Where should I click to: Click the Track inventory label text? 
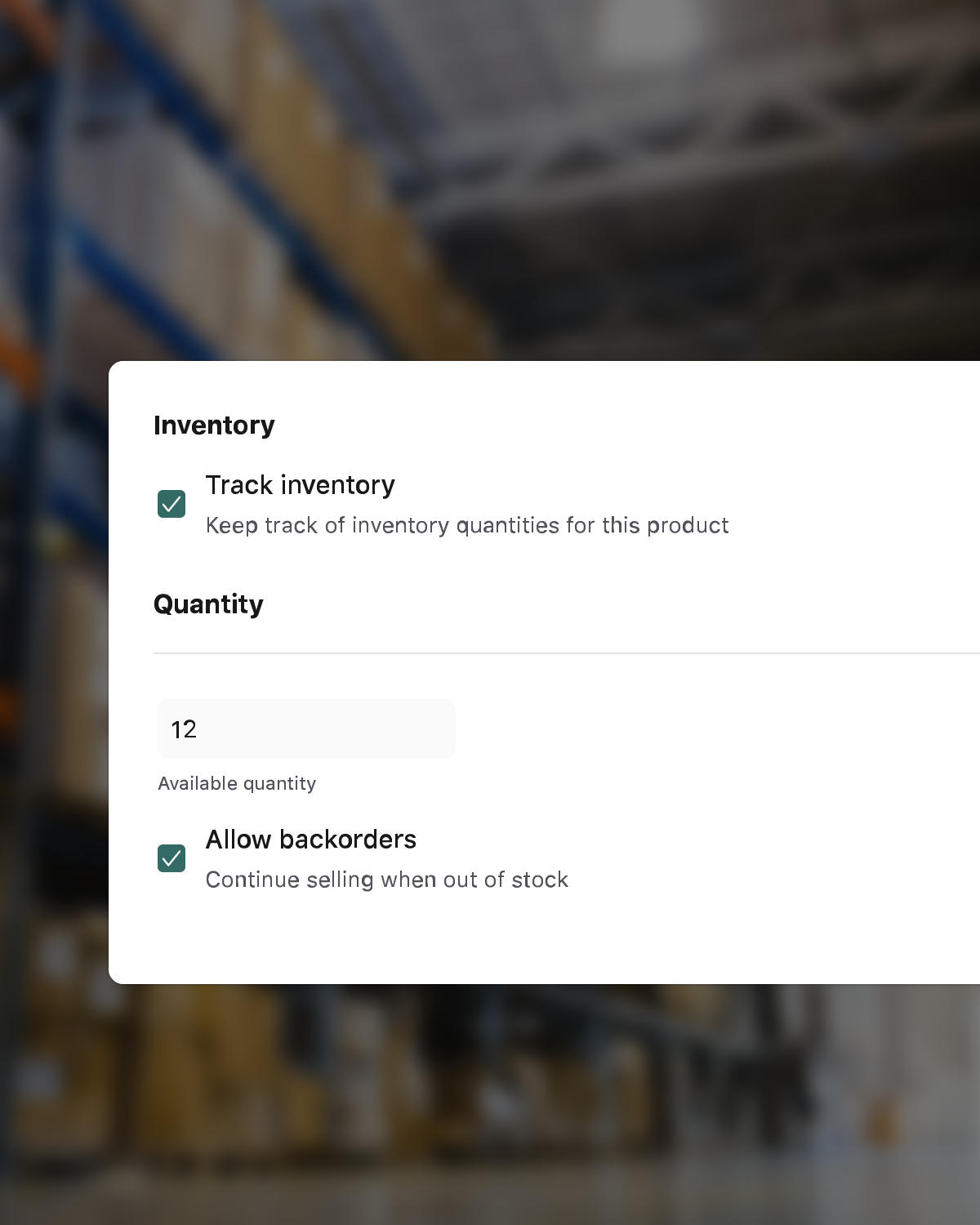(301, 485)
